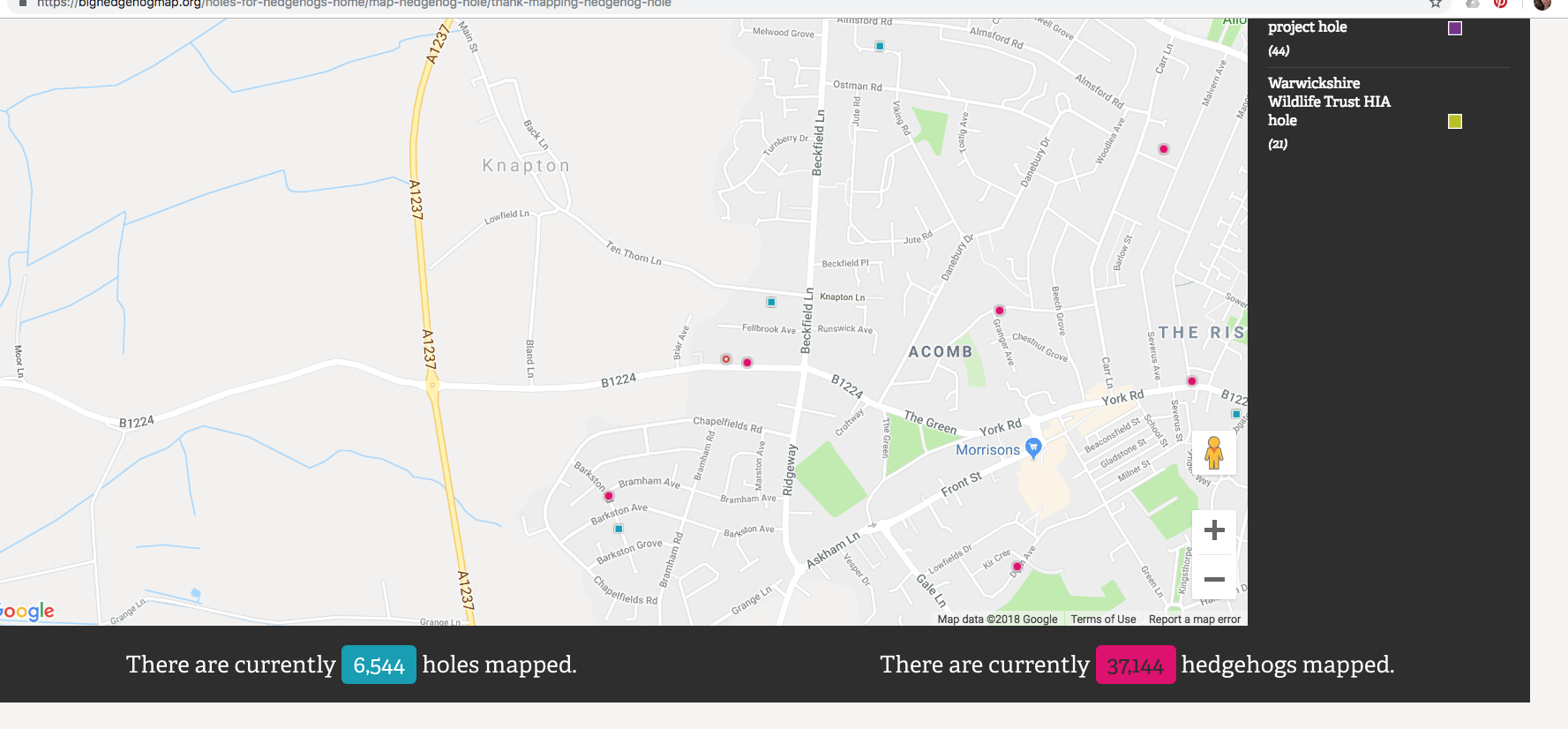Screen dimensions: 1568x729
Task: Click the Google Drive extension icon
Action: coord(1470,4)
